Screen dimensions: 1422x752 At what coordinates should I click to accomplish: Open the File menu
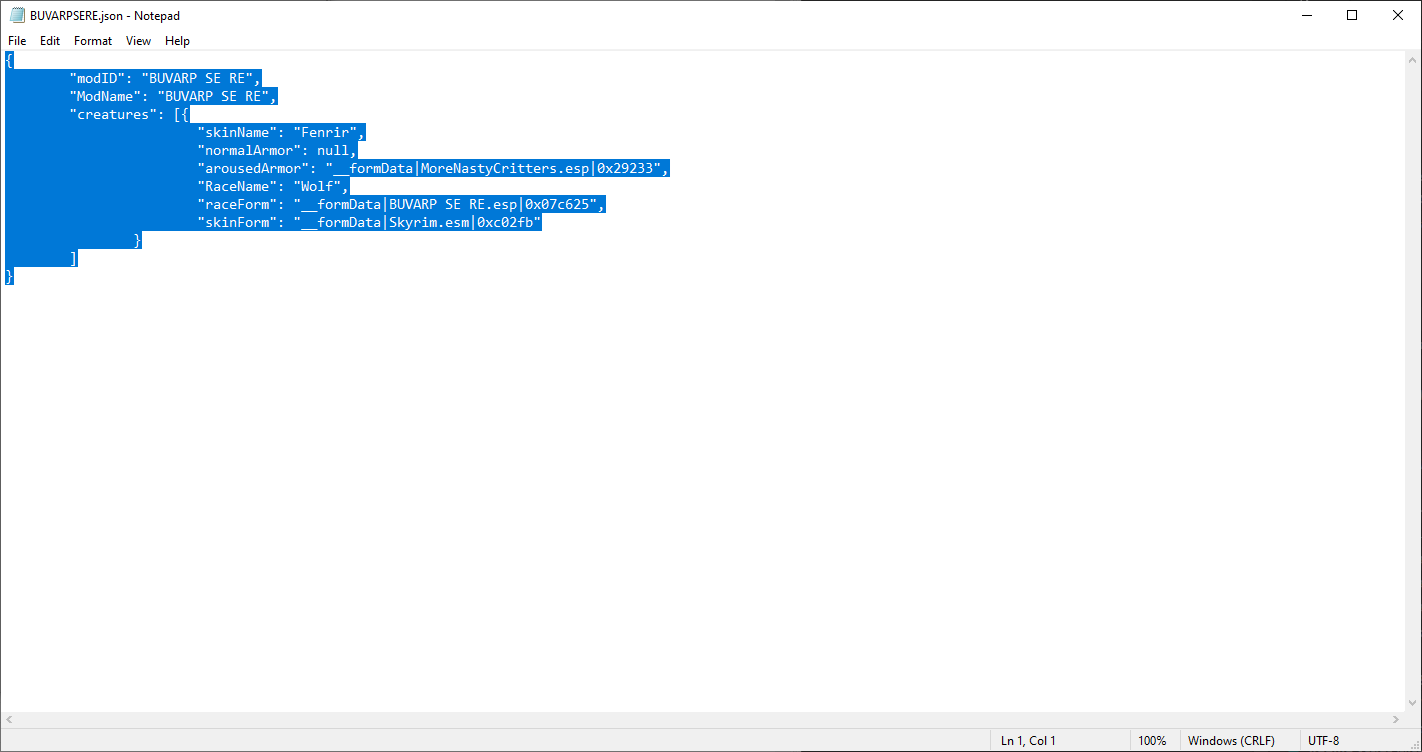pyautogui.click(x=17, y=41)
